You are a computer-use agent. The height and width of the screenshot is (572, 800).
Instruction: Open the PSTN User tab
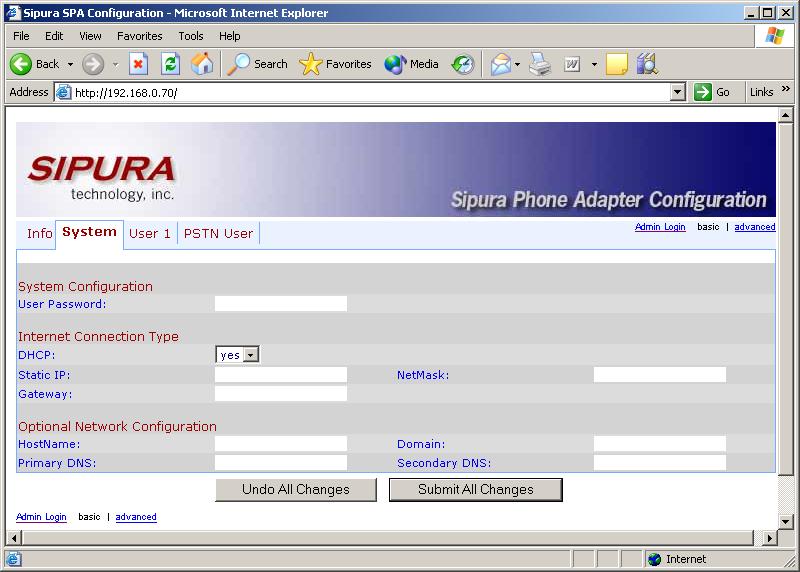tap(218, 234)
